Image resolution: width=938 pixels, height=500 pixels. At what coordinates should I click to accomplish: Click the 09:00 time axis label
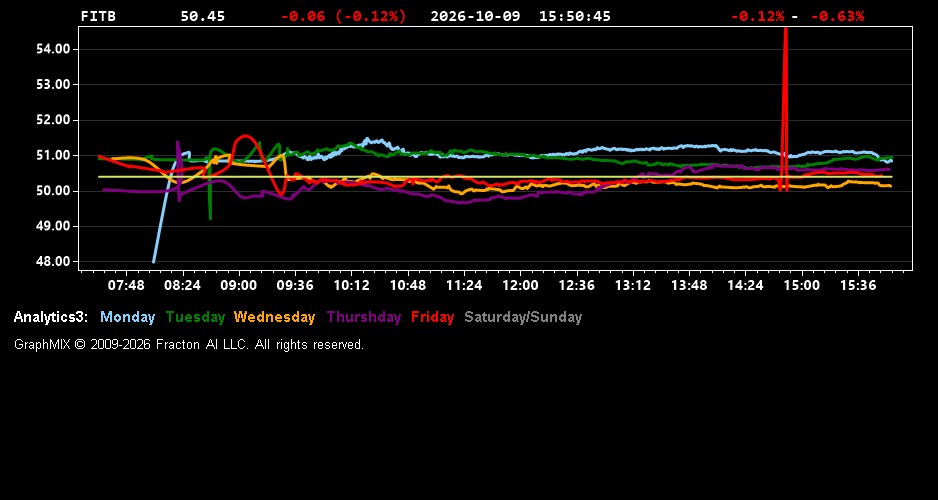239,286
